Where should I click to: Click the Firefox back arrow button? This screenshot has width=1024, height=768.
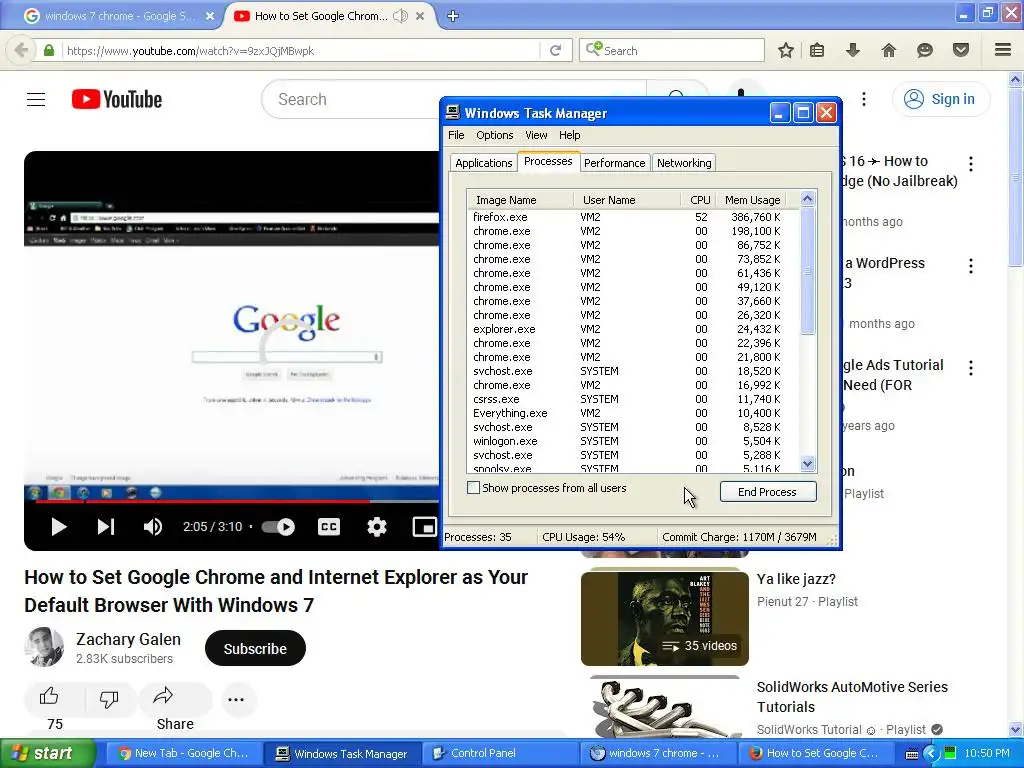pyautogui.click(x=21, y=50)
